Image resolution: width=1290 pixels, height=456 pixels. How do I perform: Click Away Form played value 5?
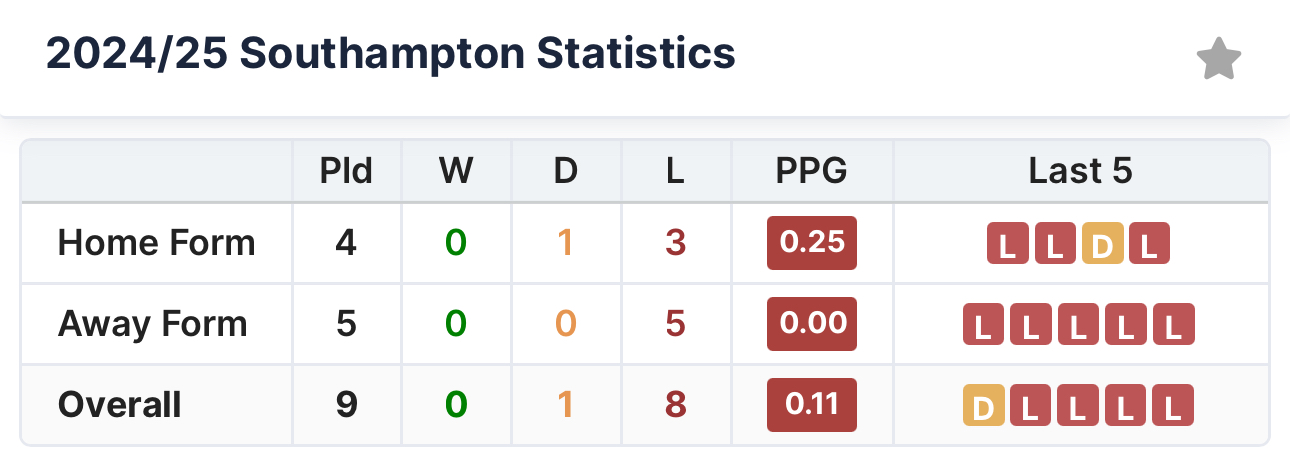tap(346, 324)
